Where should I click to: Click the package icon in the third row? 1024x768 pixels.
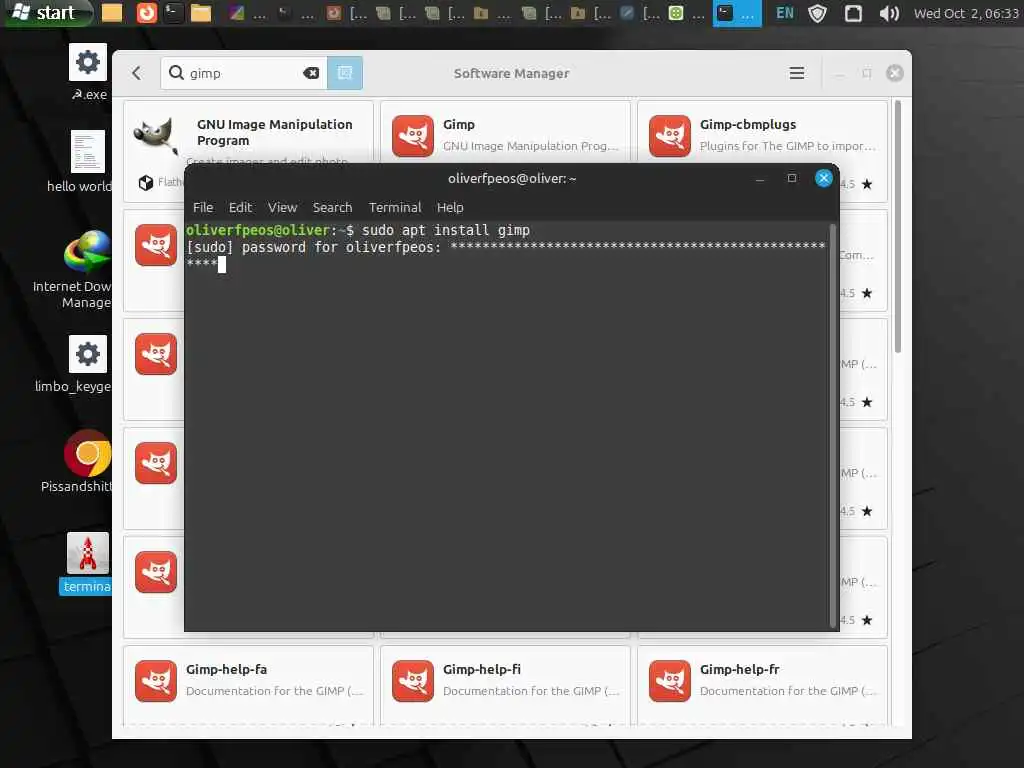pyautogui.click(x=156, y=354)
